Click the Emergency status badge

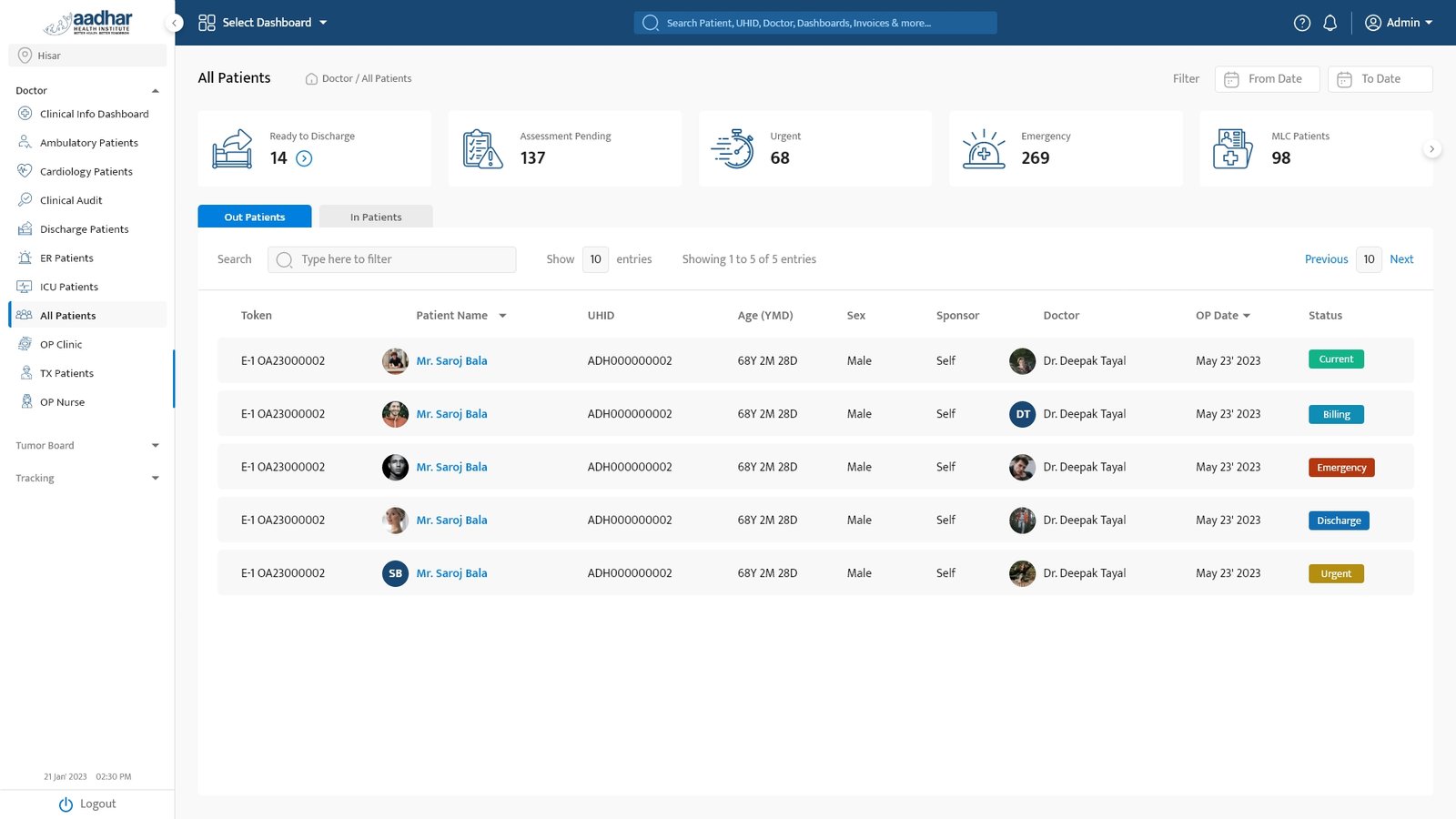tap(1340, 468)
